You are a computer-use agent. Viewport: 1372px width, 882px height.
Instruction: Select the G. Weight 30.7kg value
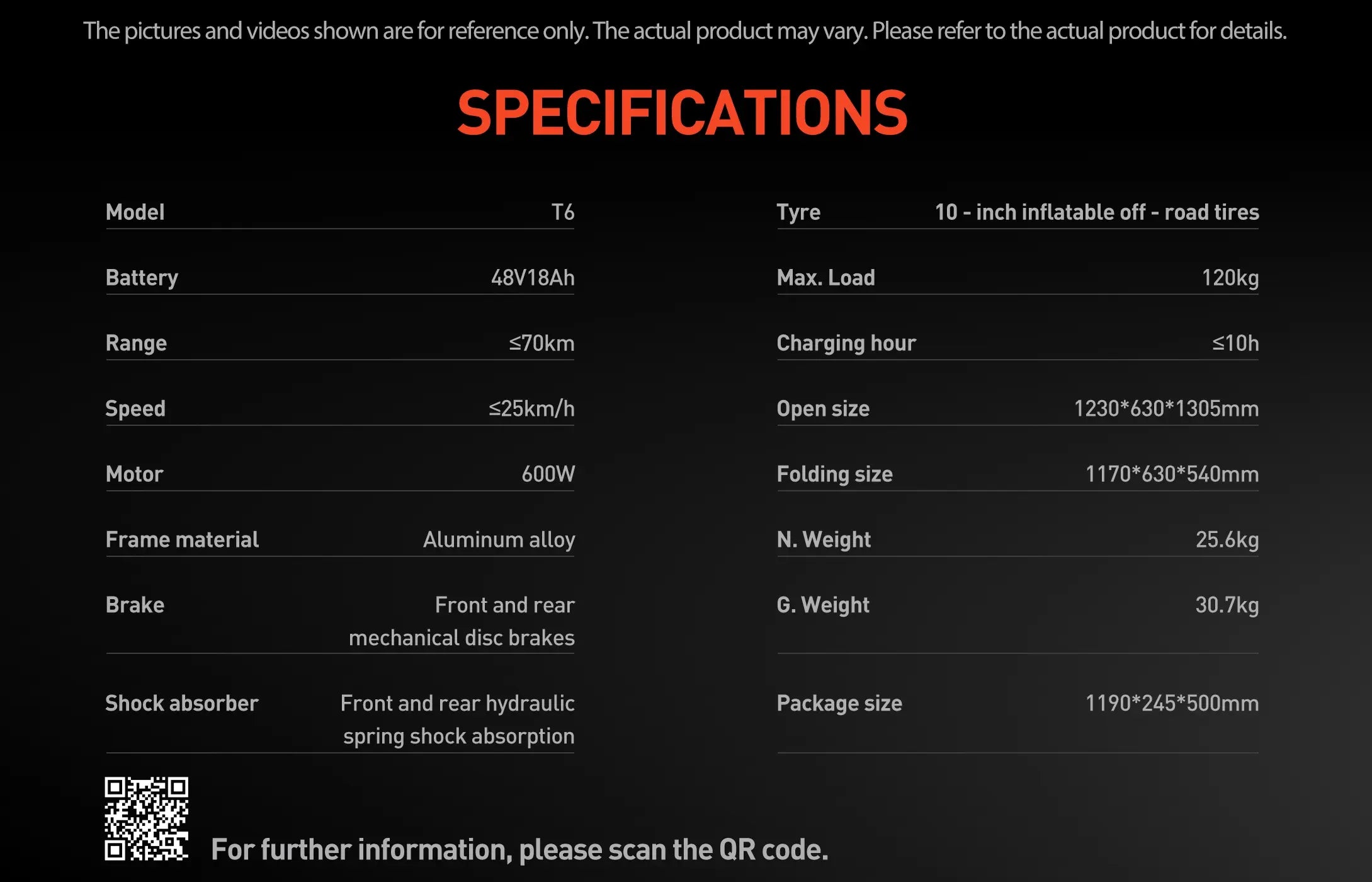click(1227, 605)
